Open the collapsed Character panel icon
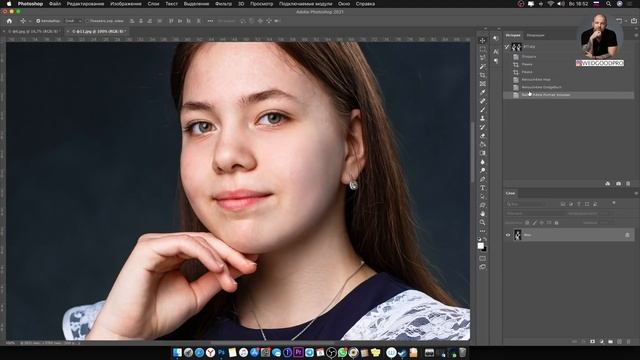640x360 pixels. [496, 51]
